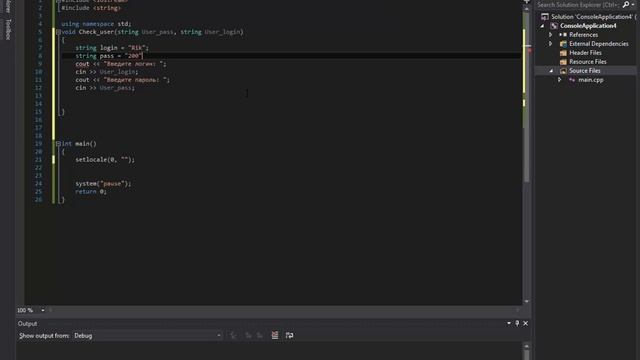Click the system("pause") line
This screenshot has width=640, height=360.
(x=103, y=184)
